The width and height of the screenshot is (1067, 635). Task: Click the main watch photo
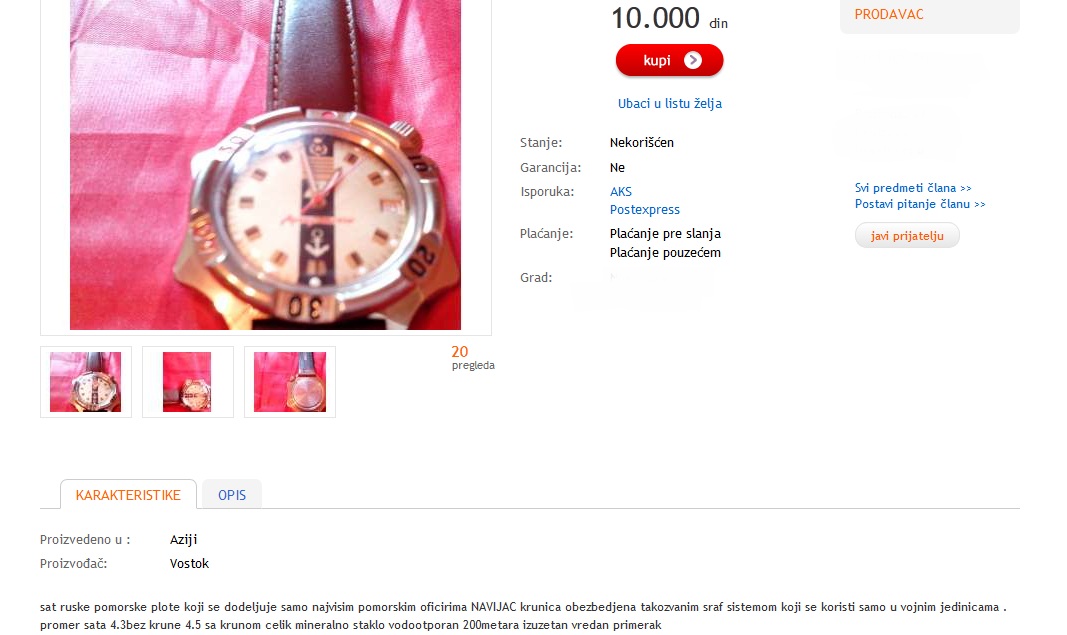coord(265,165)
